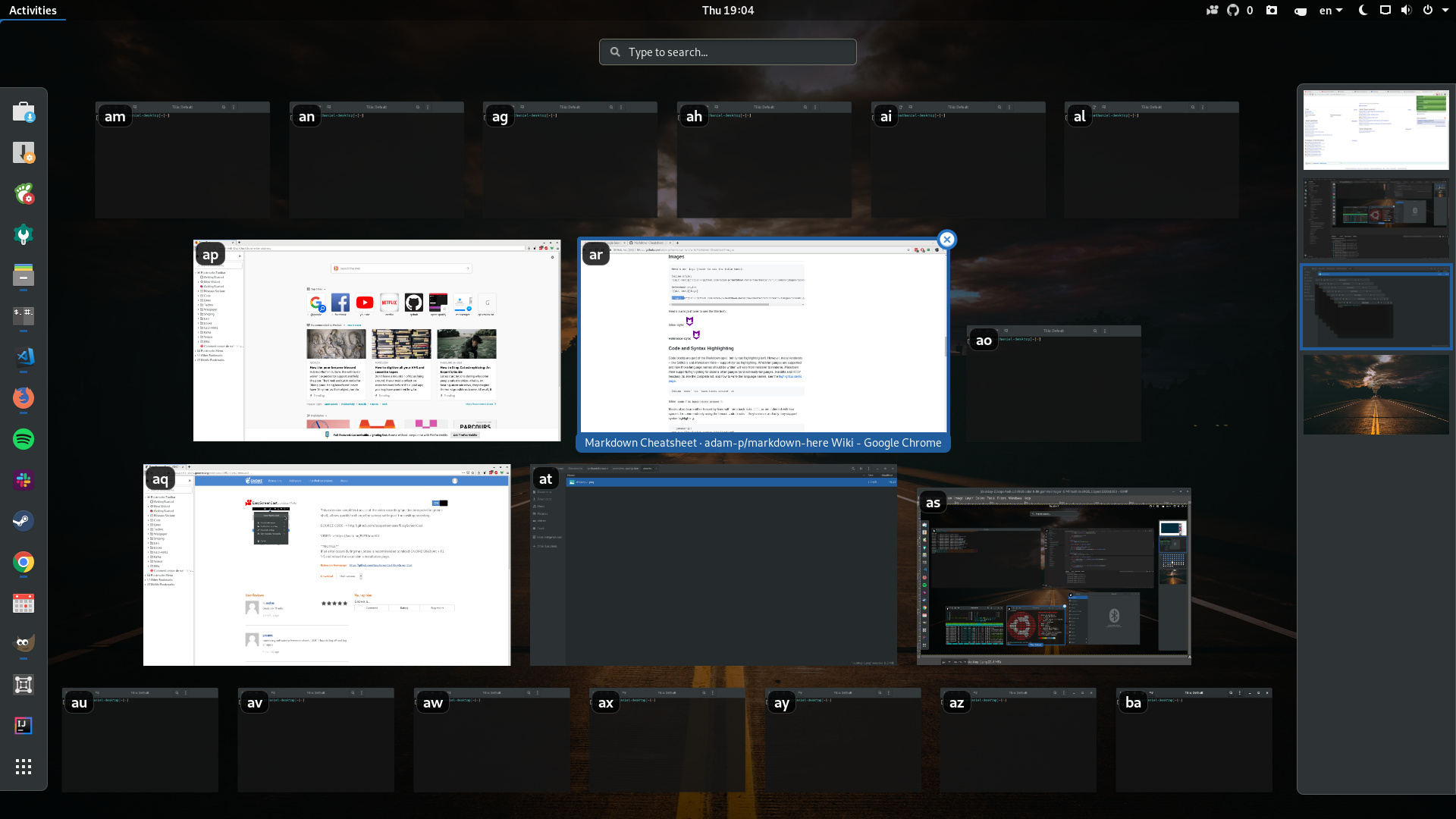Toggle Night Light moon icon
Viewport: 1456px width, 819px height.
pos(1363,11)
